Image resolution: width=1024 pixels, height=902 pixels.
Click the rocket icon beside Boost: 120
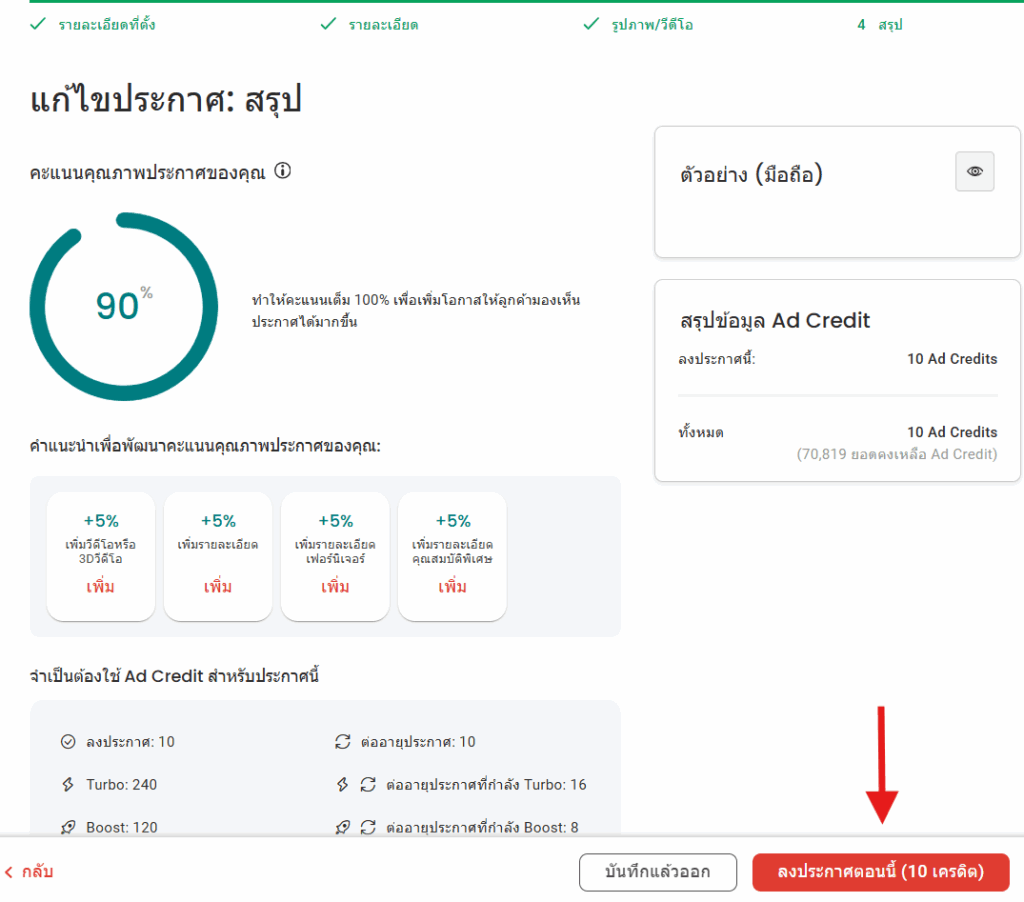click(68, 828)
